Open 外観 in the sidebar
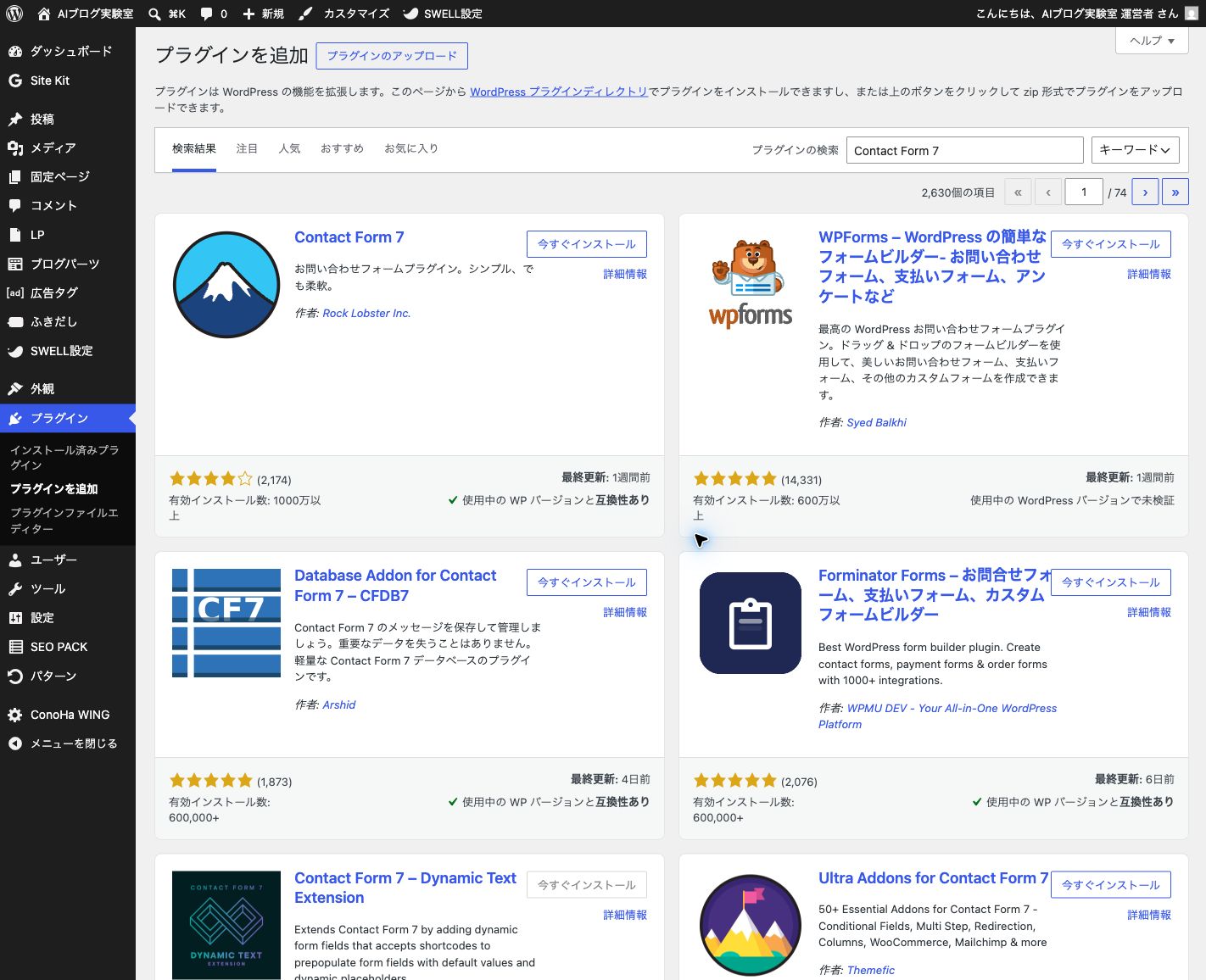The width and height of the screenshot is (1206, 980). [68, 389]
